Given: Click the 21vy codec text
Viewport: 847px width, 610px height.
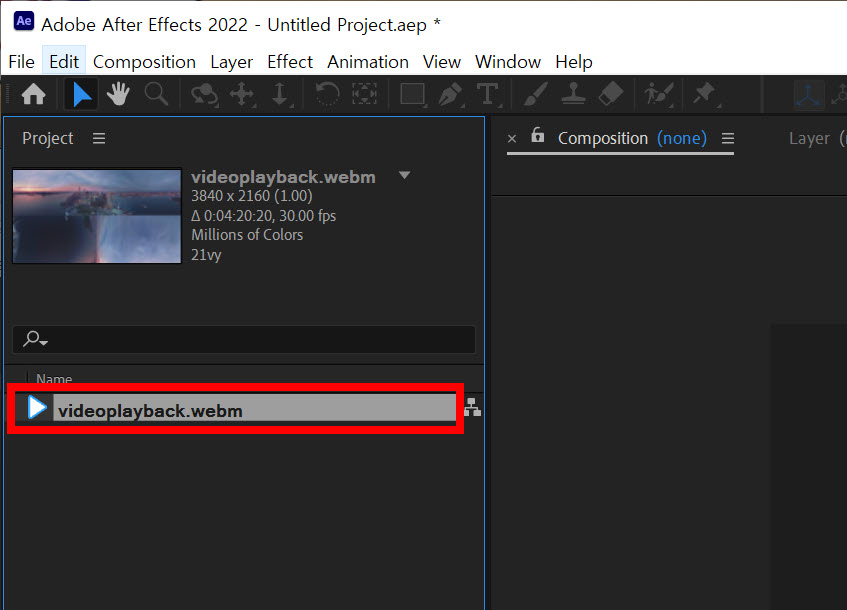Looking at the screenshot, I should click(x=206, y=255).
